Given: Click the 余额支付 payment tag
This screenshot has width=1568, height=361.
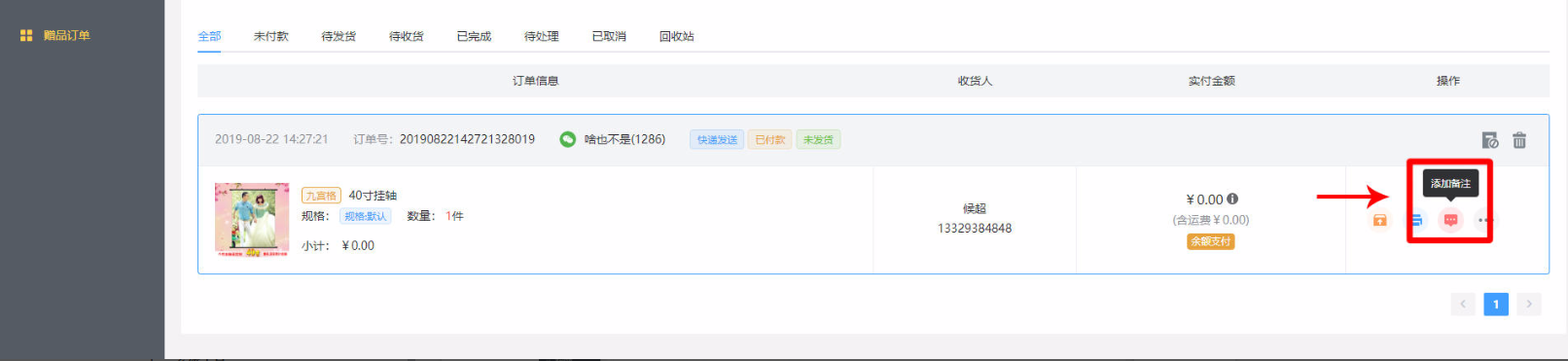Looking at the screenshot, I should click(x=1211, y=241).
